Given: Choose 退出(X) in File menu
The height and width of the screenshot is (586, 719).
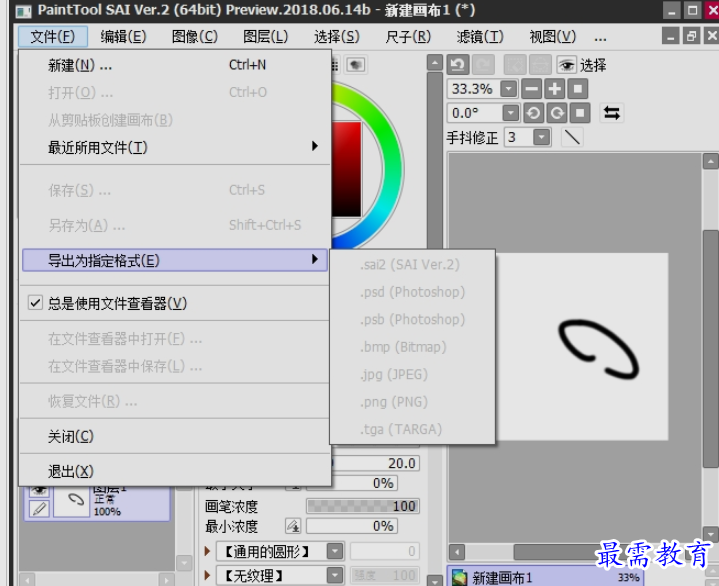Looking at the screenshot, I should coord(175,471).
